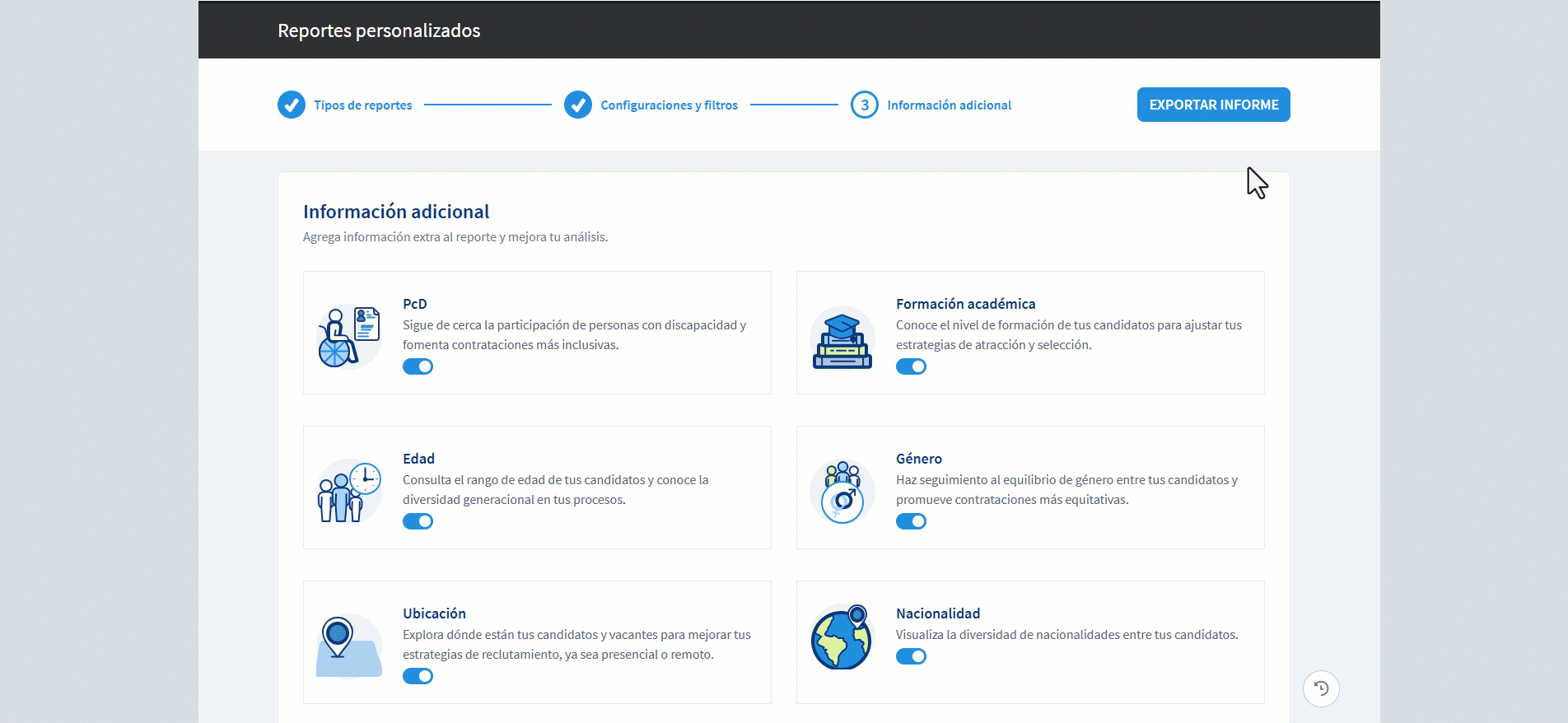Click 'Haz seguimiento al equilibrio de género' description

(x=1066, y=490)
